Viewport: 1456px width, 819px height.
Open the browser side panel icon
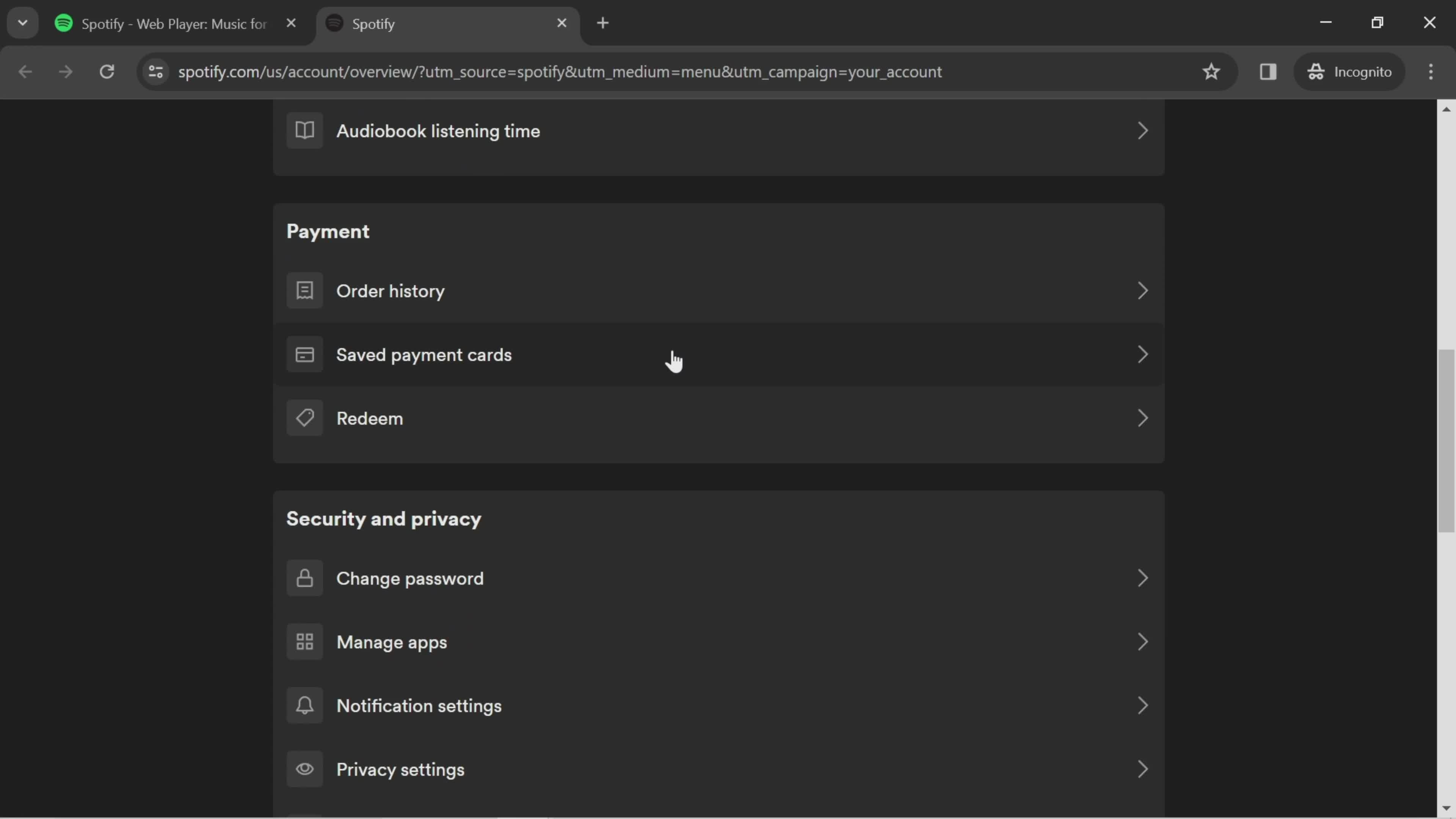1268,72
